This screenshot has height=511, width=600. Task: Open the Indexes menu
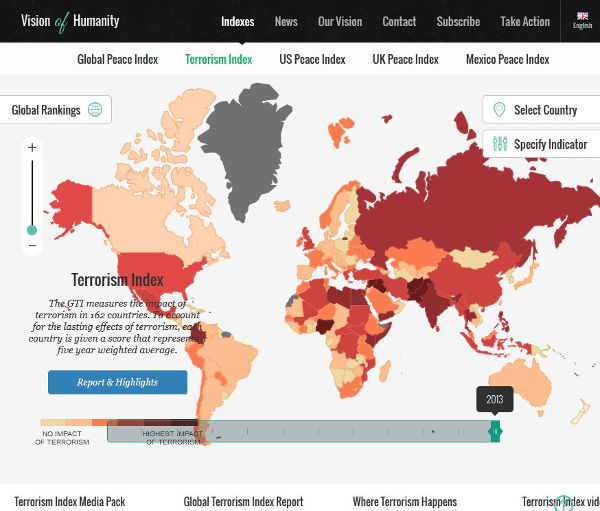(237, 21)
